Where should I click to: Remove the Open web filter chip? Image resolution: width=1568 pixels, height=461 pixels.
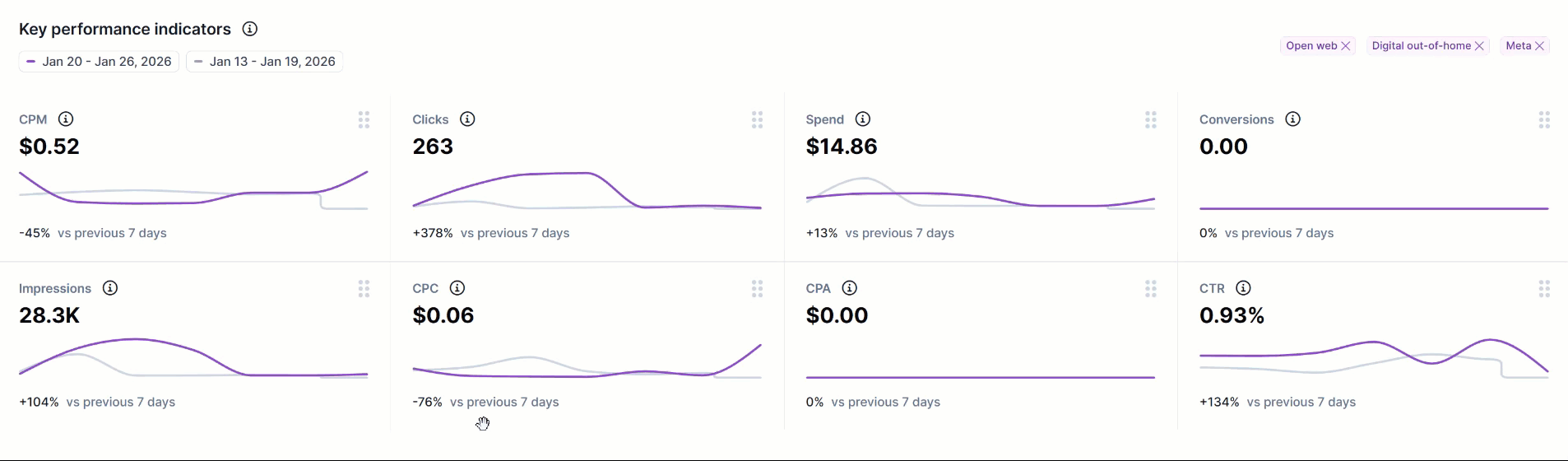pyautogui.click(x=1346, y=46)
